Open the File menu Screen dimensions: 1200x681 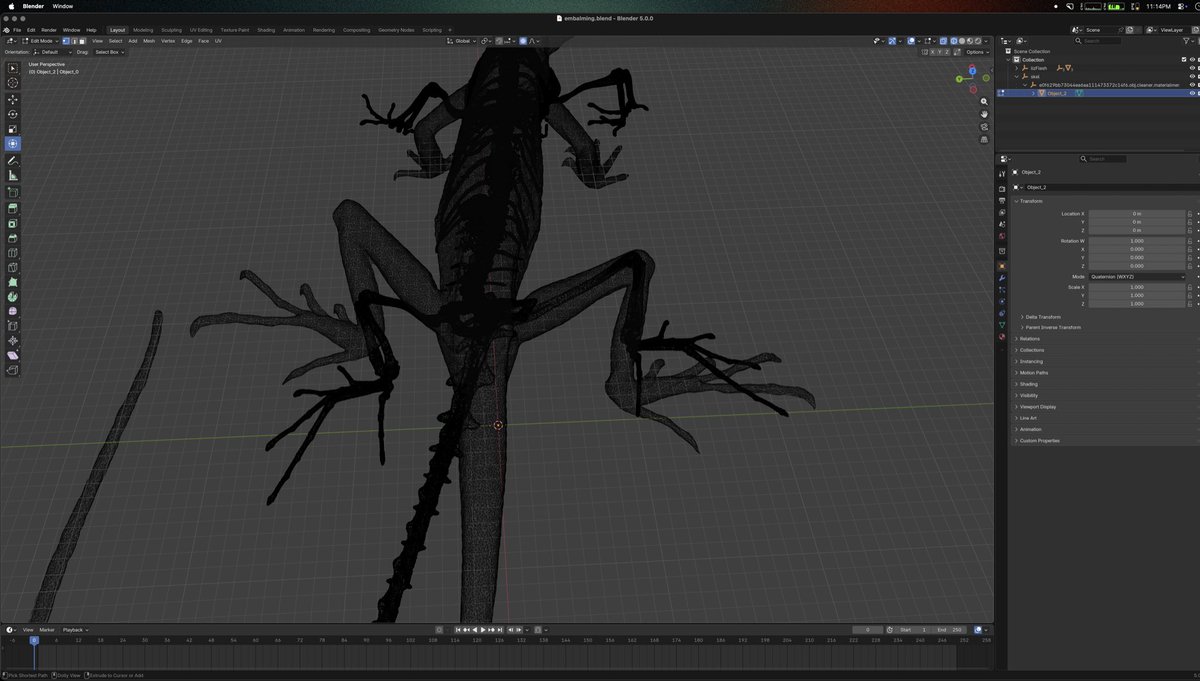17,30
